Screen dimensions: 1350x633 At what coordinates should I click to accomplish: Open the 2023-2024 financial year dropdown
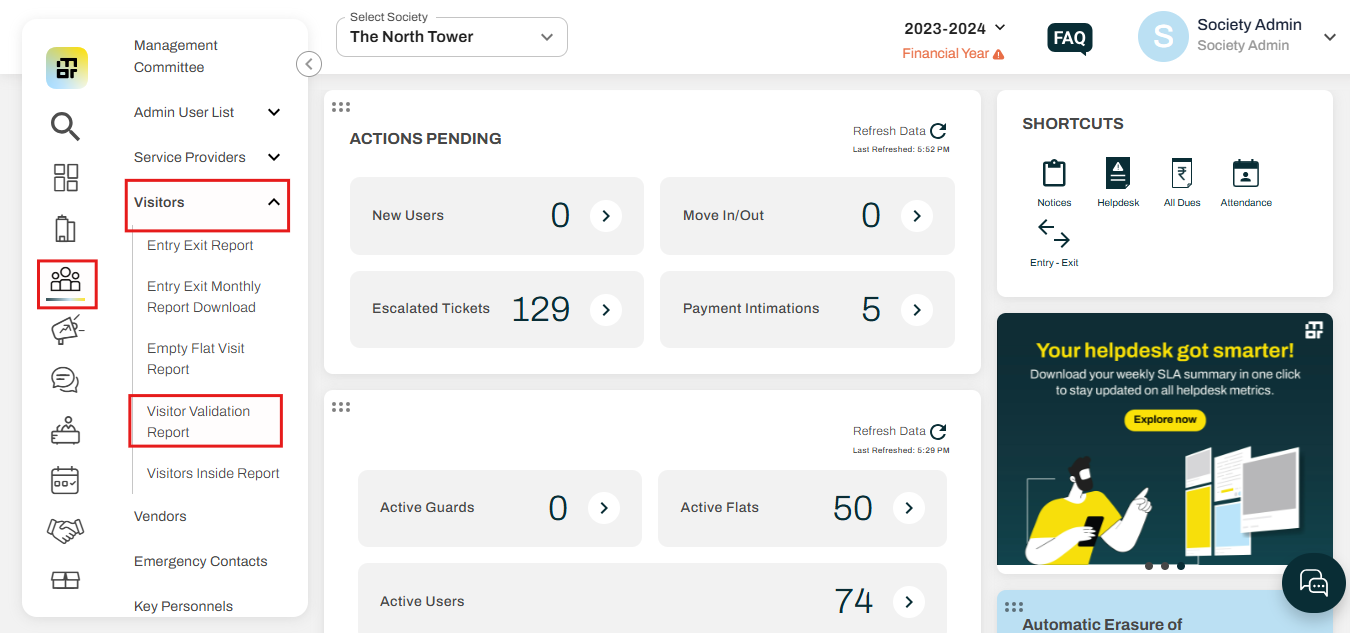954,28
